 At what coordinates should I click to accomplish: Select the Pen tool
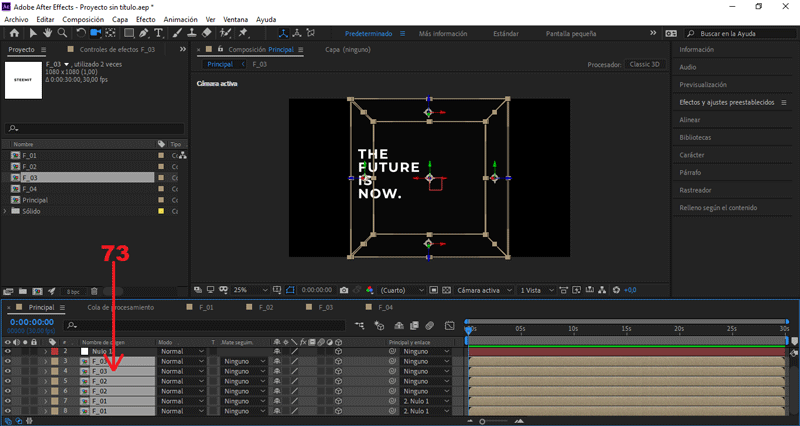point(144,33)
